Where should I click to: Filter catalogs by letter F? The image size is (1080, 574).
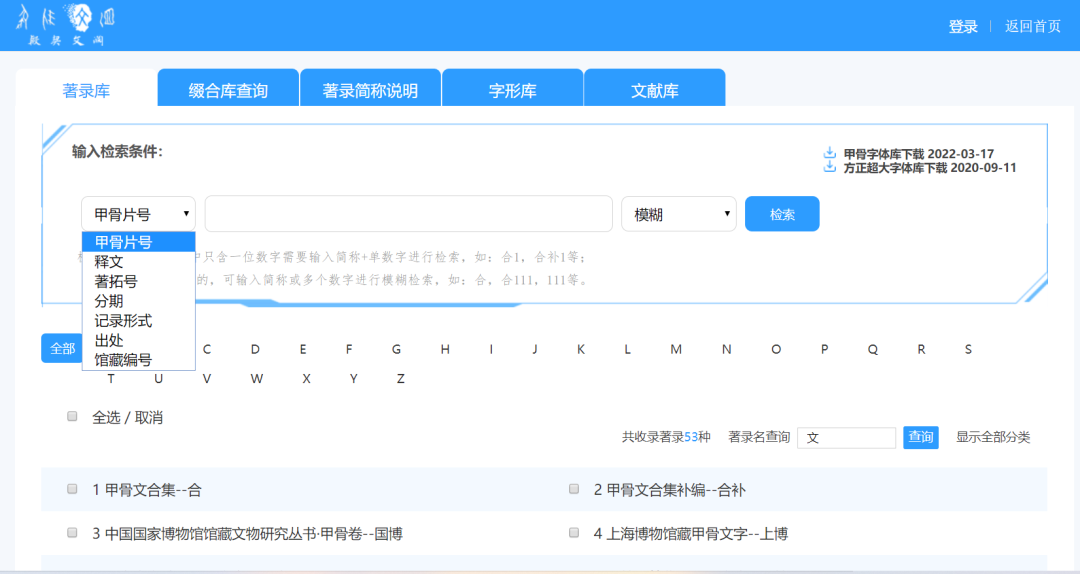pos(349,349)
